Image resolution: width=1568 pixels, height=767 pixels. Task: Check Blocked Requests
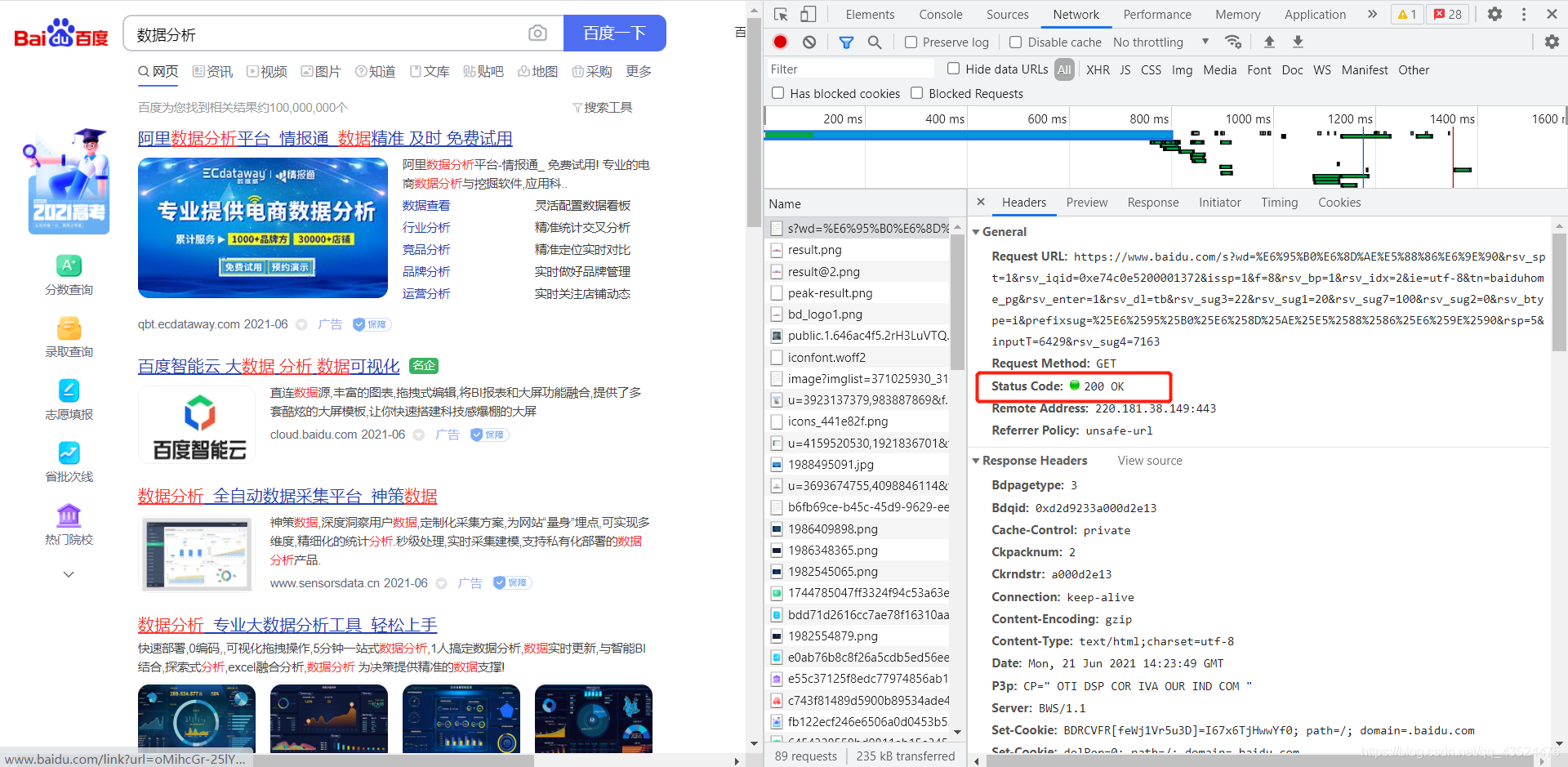coord(917,93)
